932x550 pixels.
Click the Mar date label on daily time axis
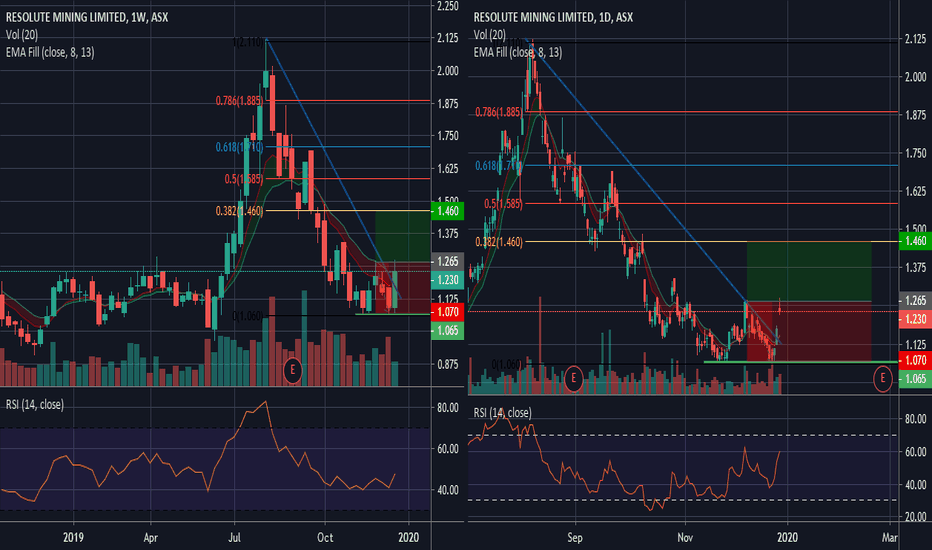(889, 538)
